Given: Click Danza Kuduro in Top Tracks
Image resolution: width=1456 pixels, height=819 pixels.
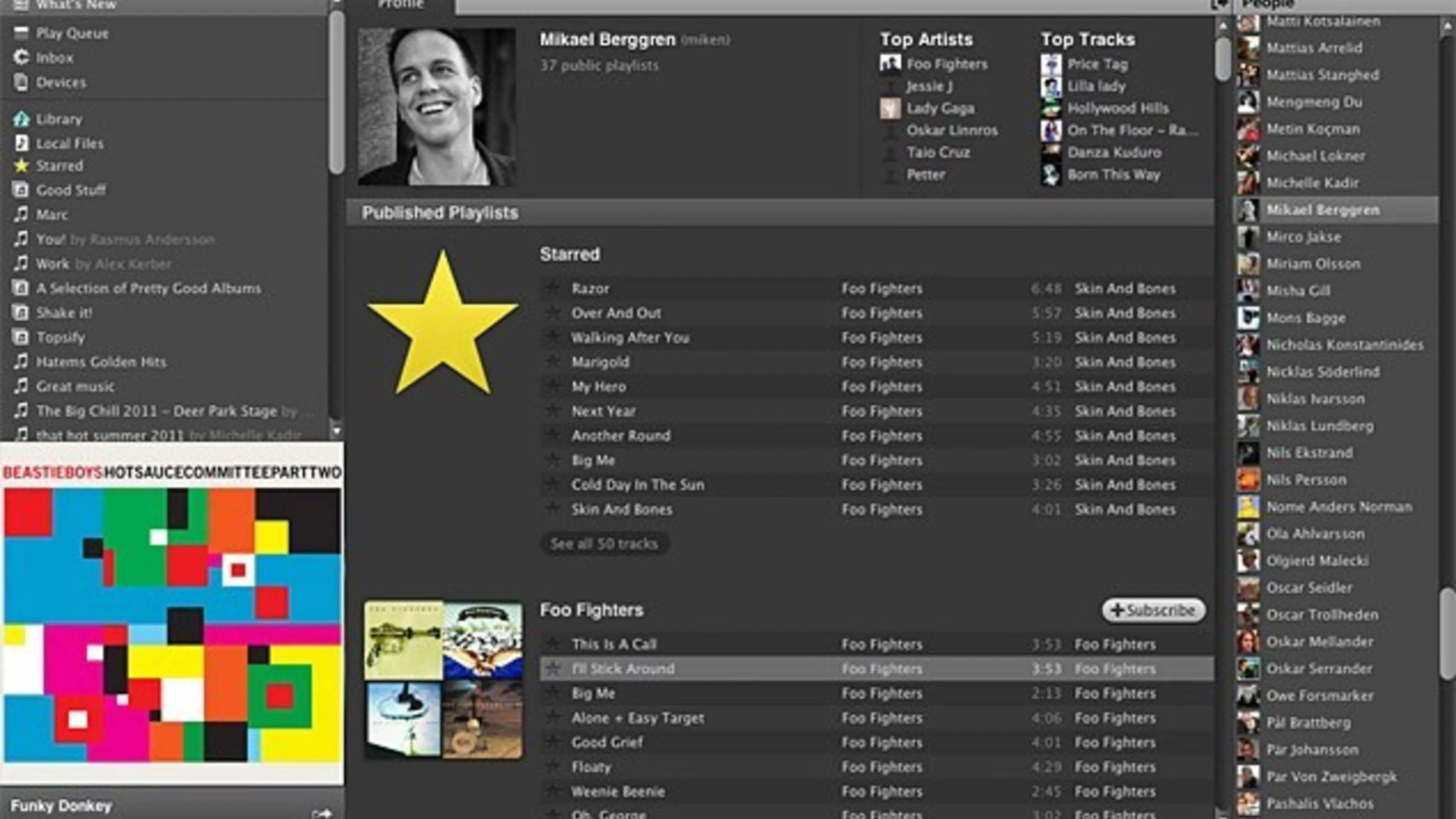Looking at the screenshot, I should (1114, 152).
